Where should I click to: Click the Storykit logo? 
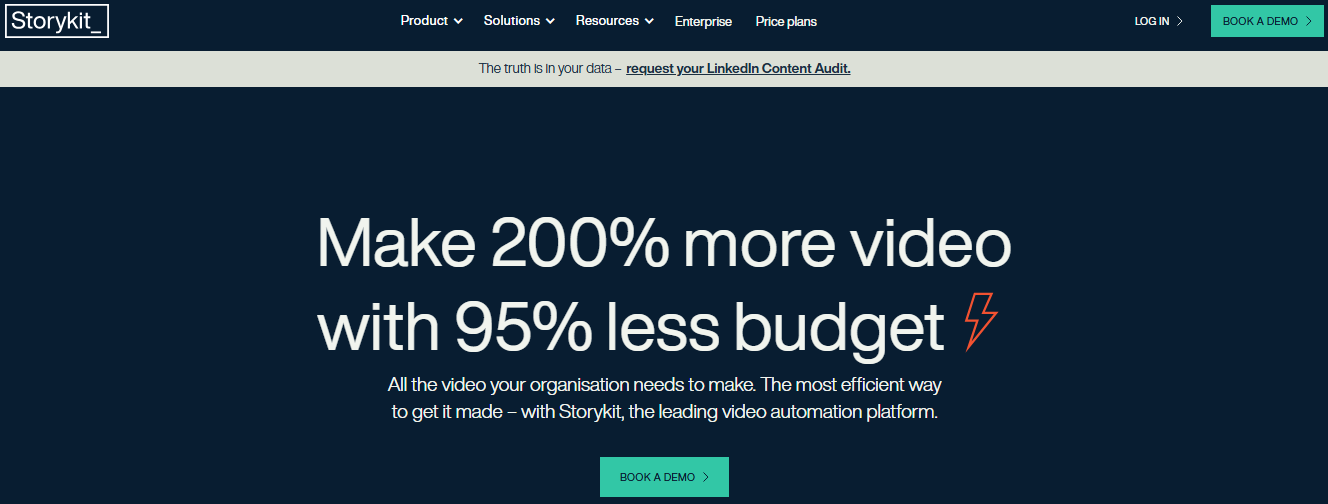(57, 21)
